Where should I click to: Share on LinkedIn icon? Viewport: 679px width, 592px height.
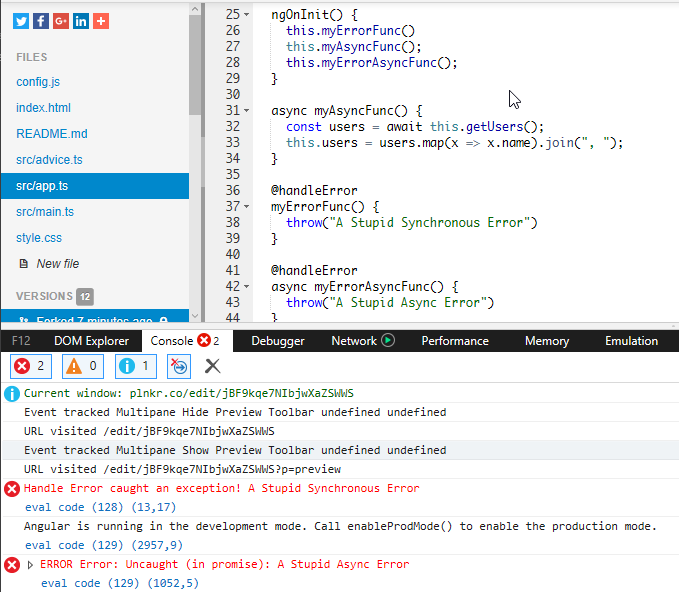pyautogui.click(x=81, y=21)
